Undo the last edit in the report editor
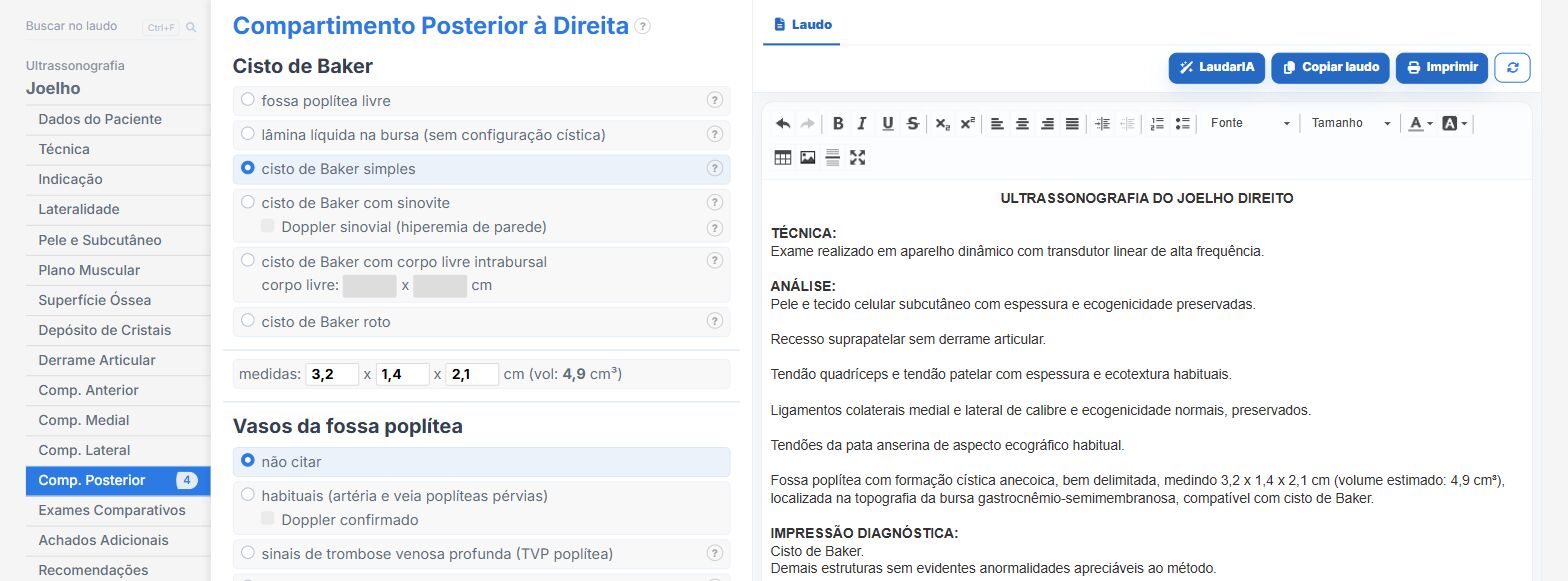1568x581 pixels. (x=783, y=124)
